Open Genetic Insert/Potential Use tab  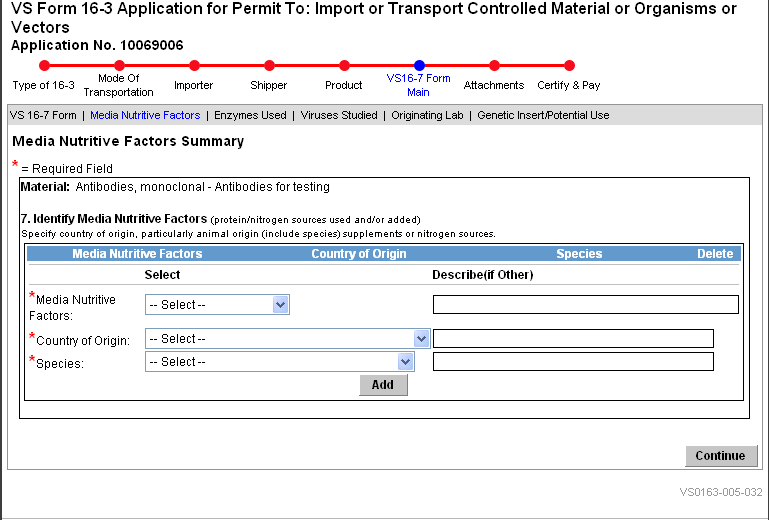click(543, 116)
